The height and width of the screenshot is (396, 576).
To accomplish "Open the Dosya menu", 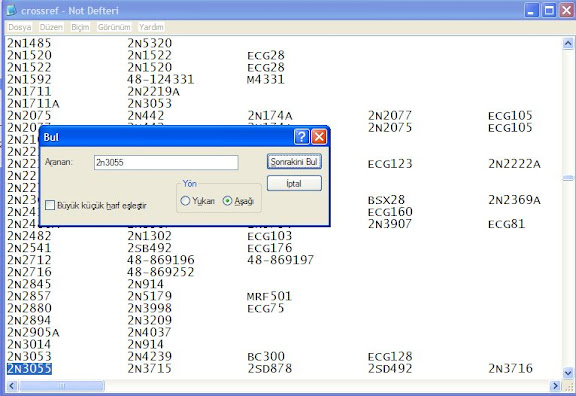I will (20, 27).
